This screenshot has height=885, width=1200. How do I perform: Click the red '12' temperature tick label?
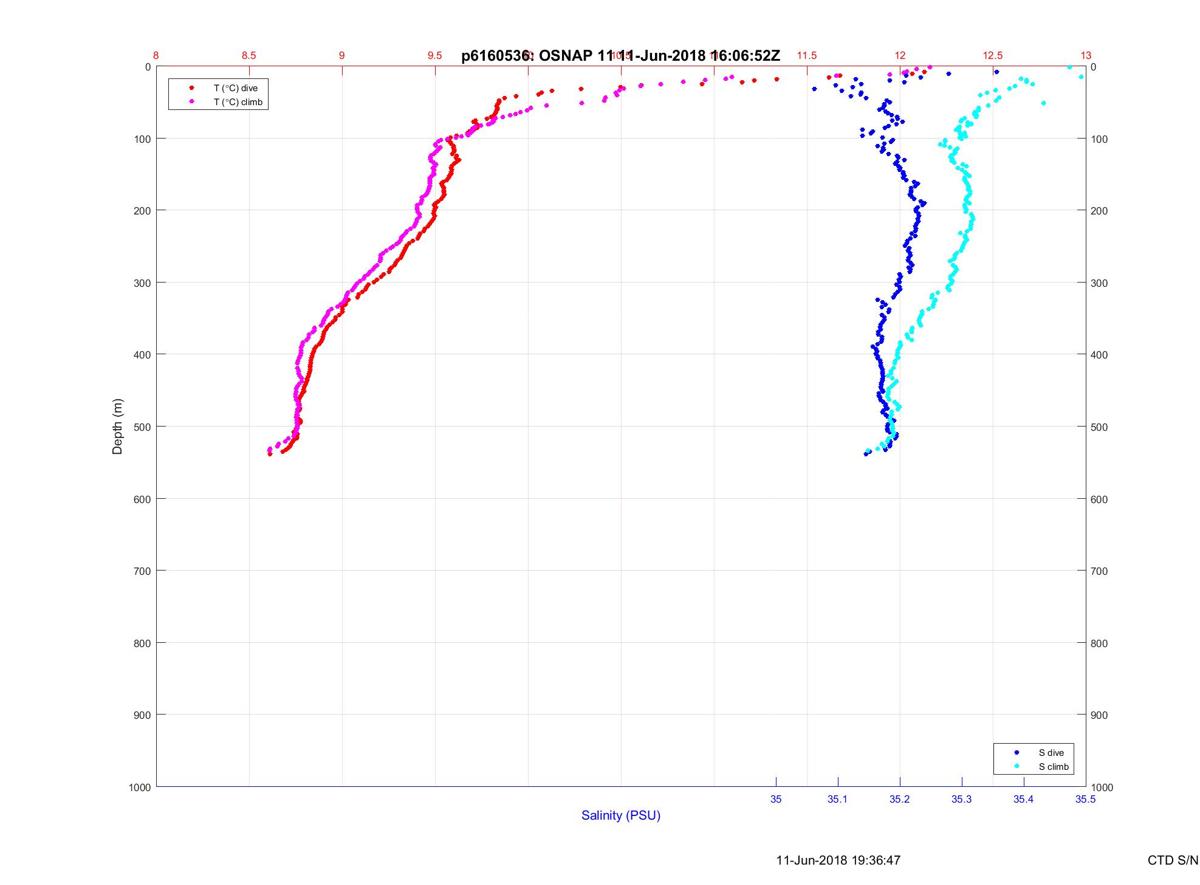[x=900, y=56]
